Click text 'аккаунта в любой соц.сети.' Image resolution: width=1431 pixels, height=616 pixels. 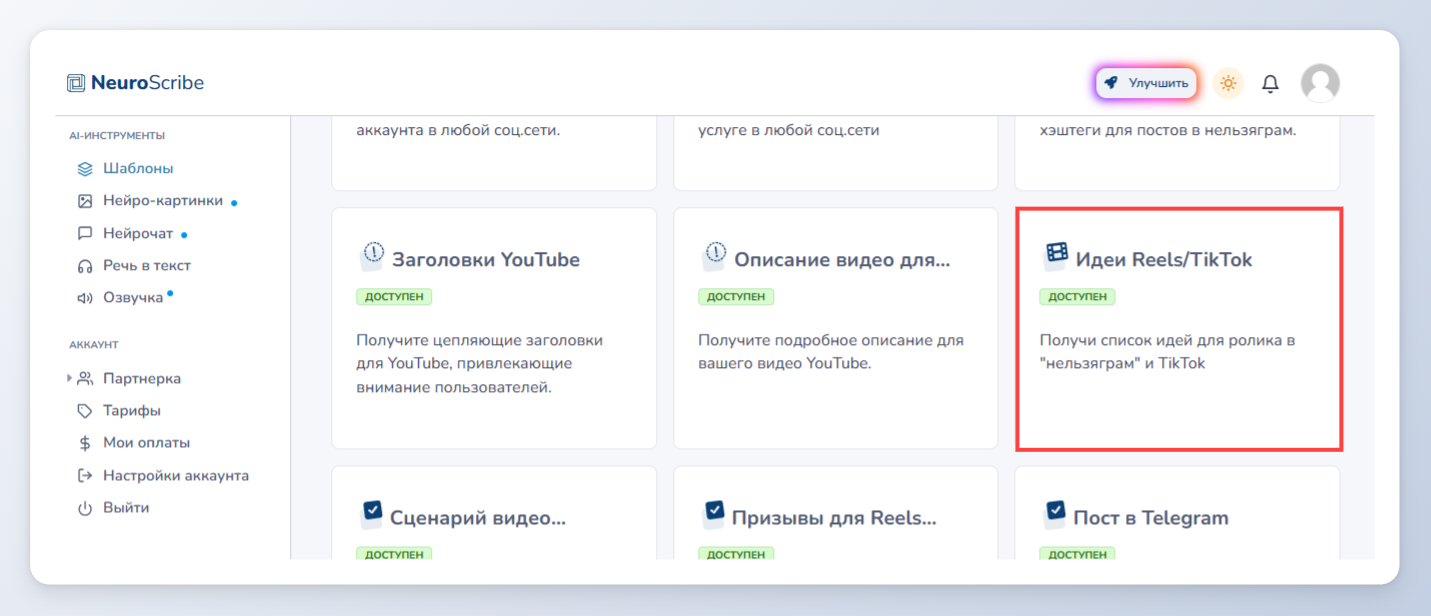[458, 130]
